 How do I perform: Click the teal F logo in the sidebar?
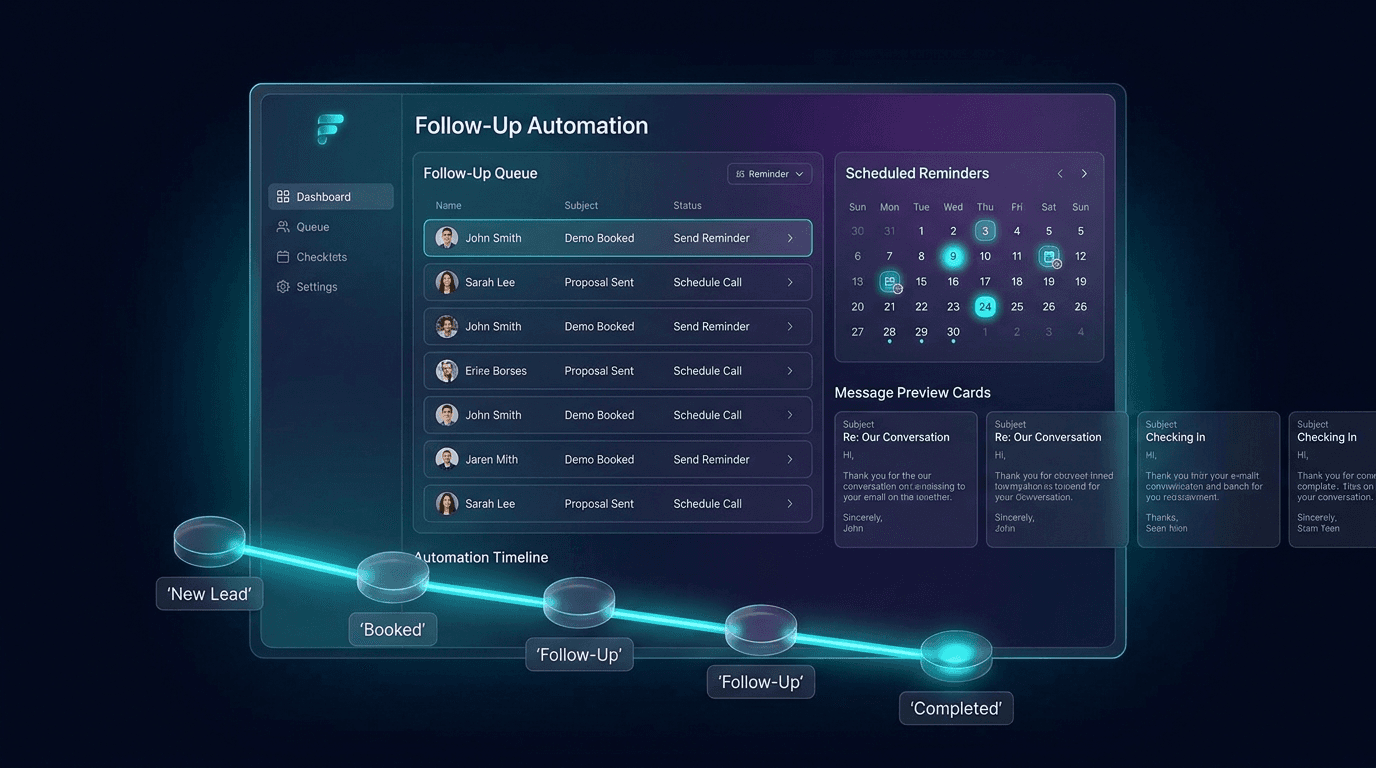(x=330, y=130)
